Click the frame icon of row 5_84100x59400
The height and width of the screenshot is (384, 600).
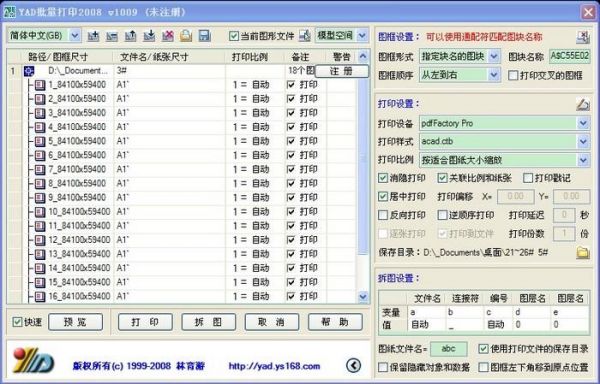40,142
